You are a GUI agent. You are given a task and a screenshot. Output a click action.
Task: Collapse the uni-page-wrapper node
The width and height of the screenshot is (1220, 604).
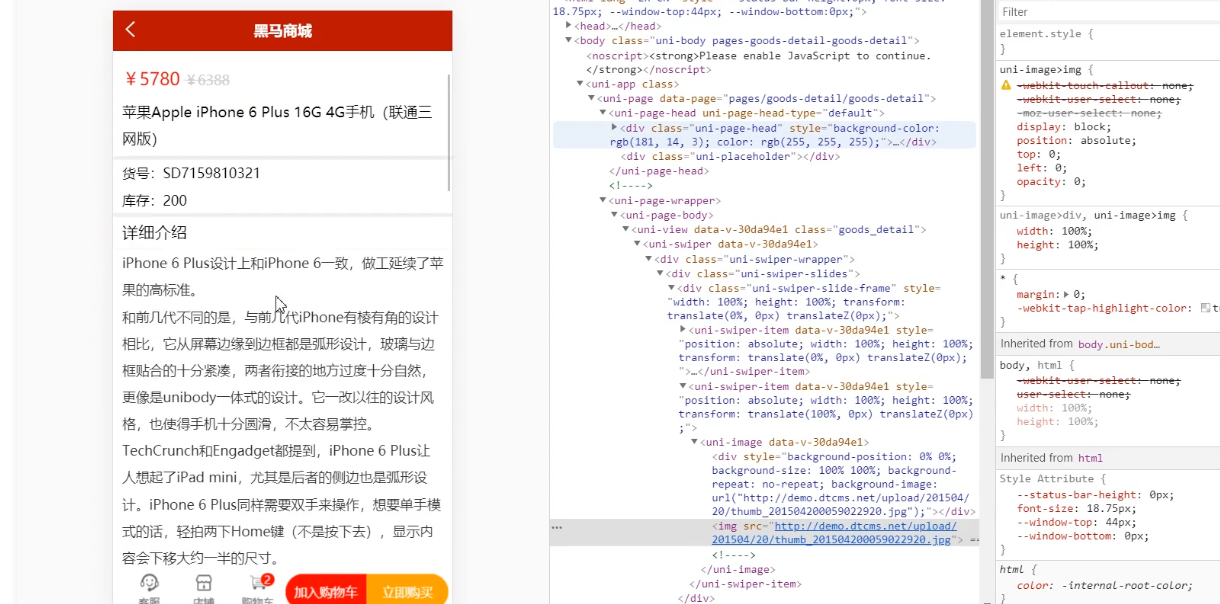(602, 200)
